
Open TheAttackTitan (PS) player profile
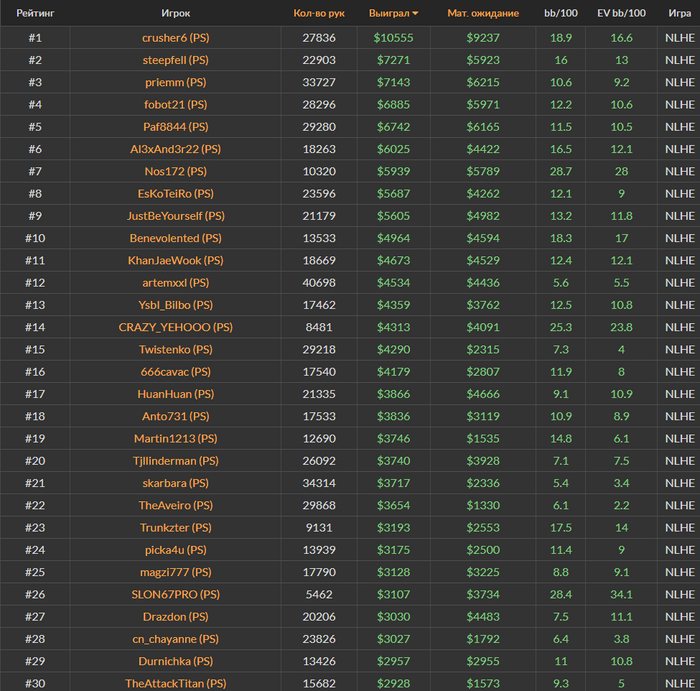[175, 683]
